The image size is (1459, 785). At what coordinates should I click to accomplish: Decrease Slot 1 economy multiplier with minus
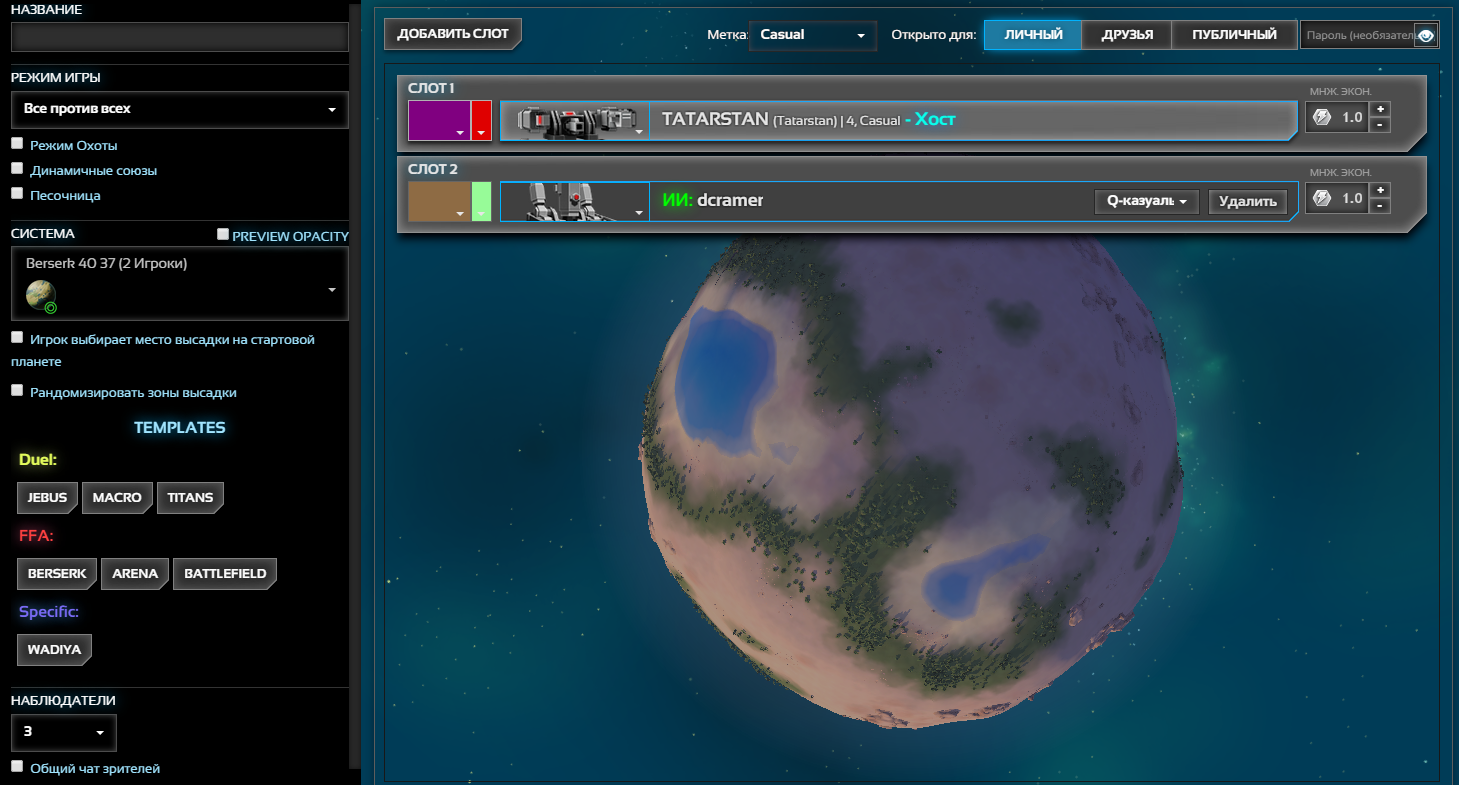tap(1380, 126)
